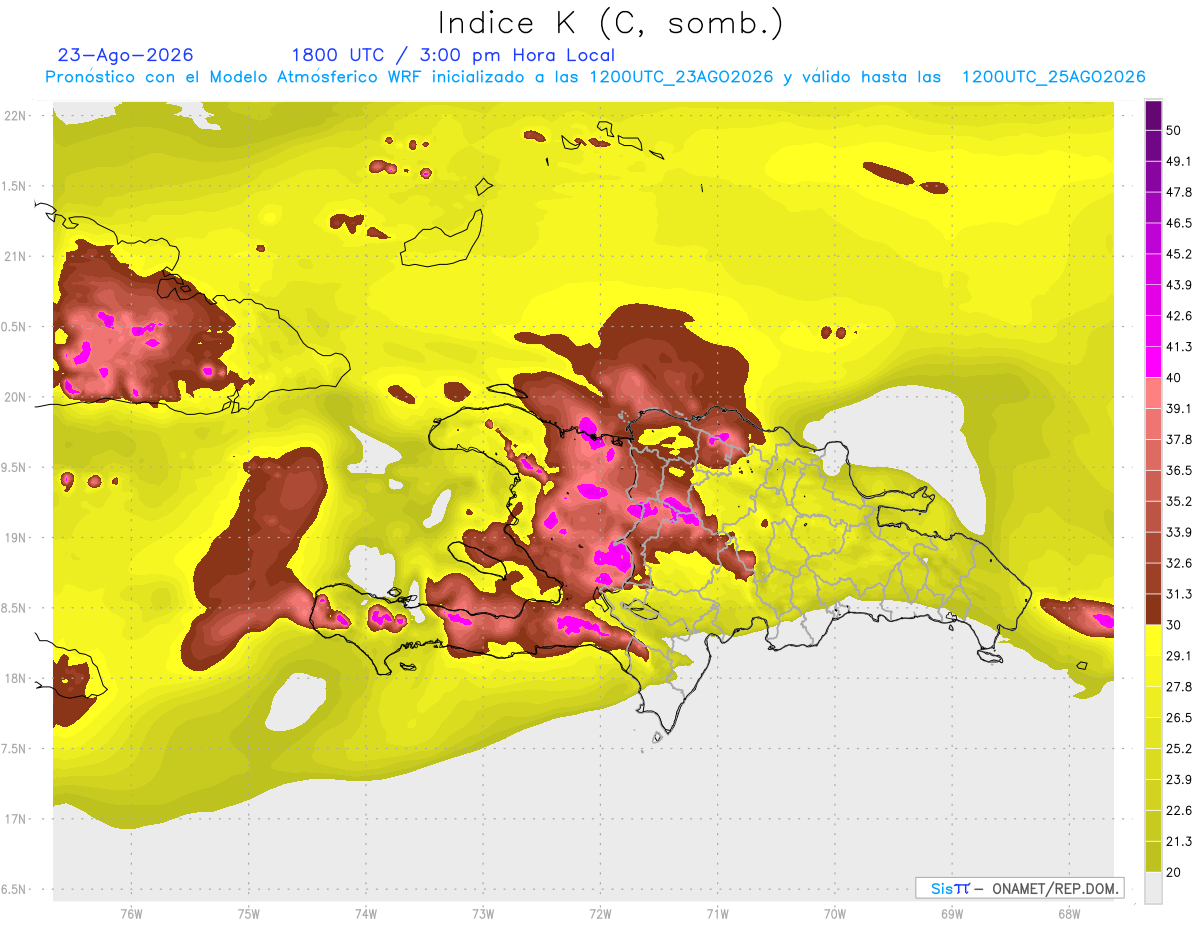Select the "71W" longitude label
The width and height of the screenshot is (1200, 927).
click(717, 913)
